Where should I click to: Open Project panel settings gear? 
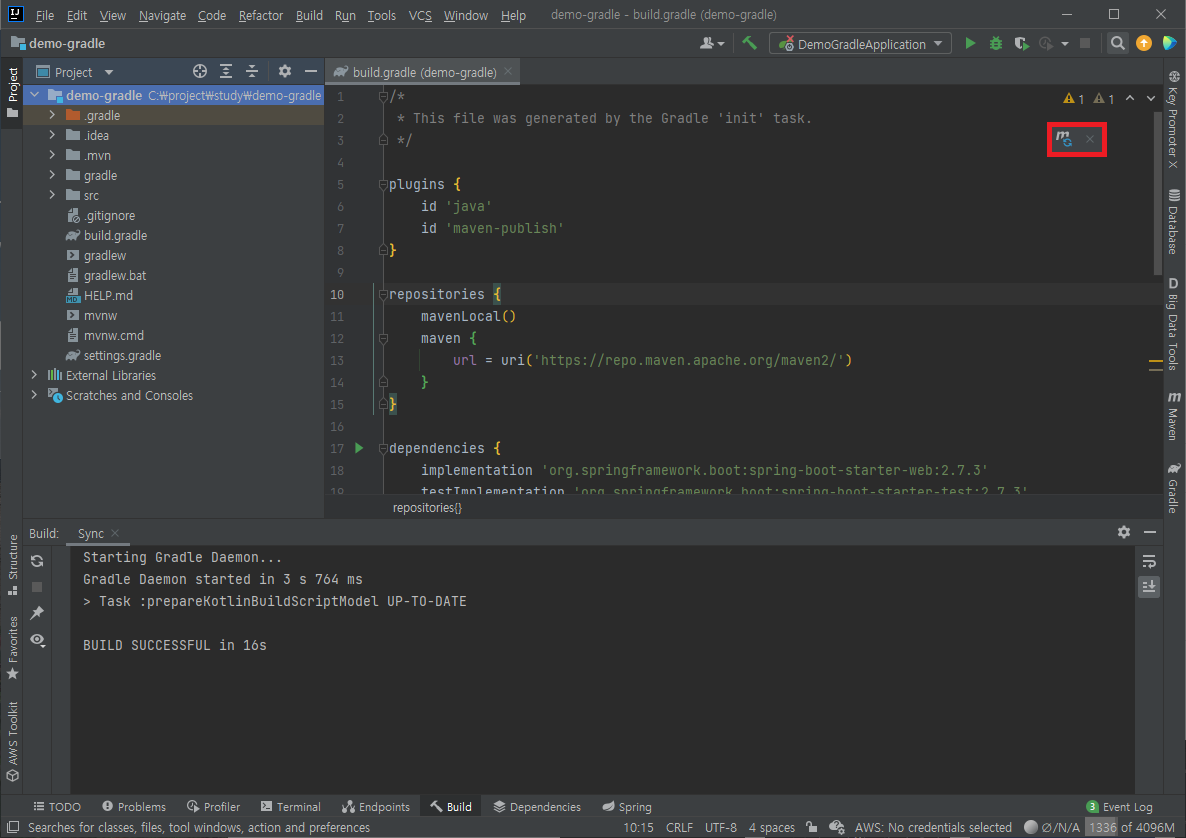click(284, 71)
